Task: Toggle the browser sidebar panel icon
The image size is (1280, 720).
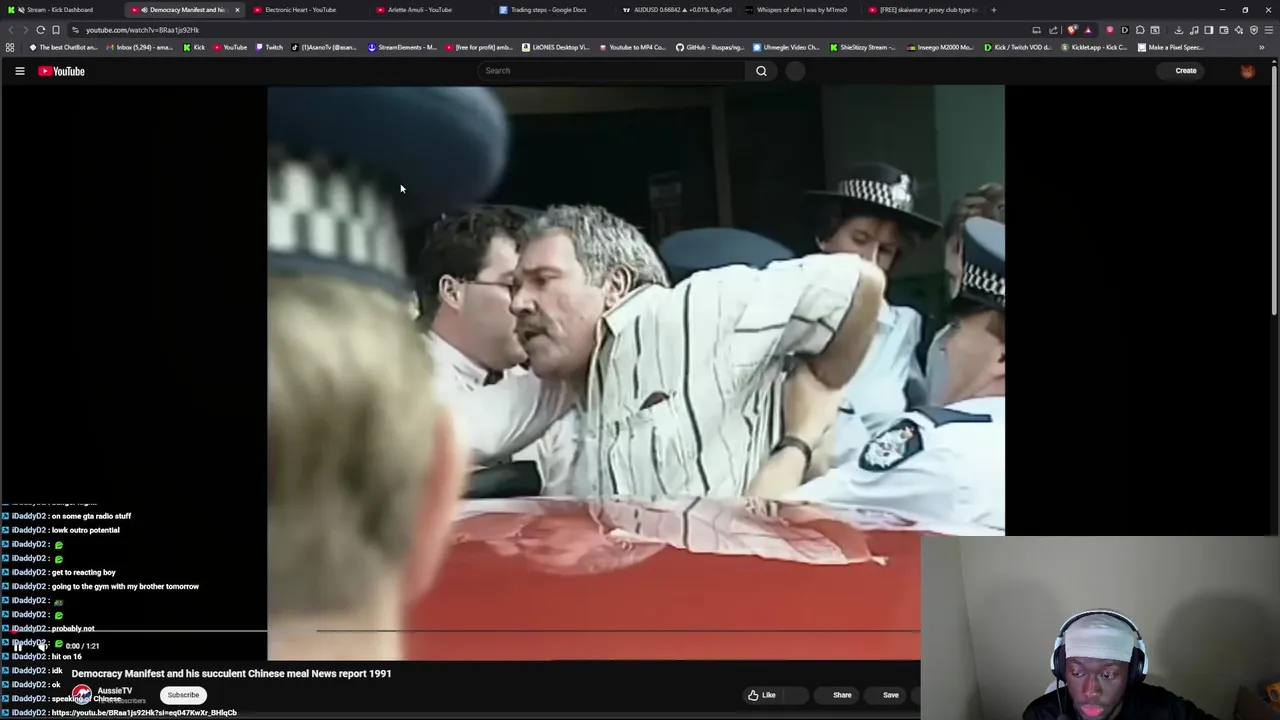Action: point(1209,30)
